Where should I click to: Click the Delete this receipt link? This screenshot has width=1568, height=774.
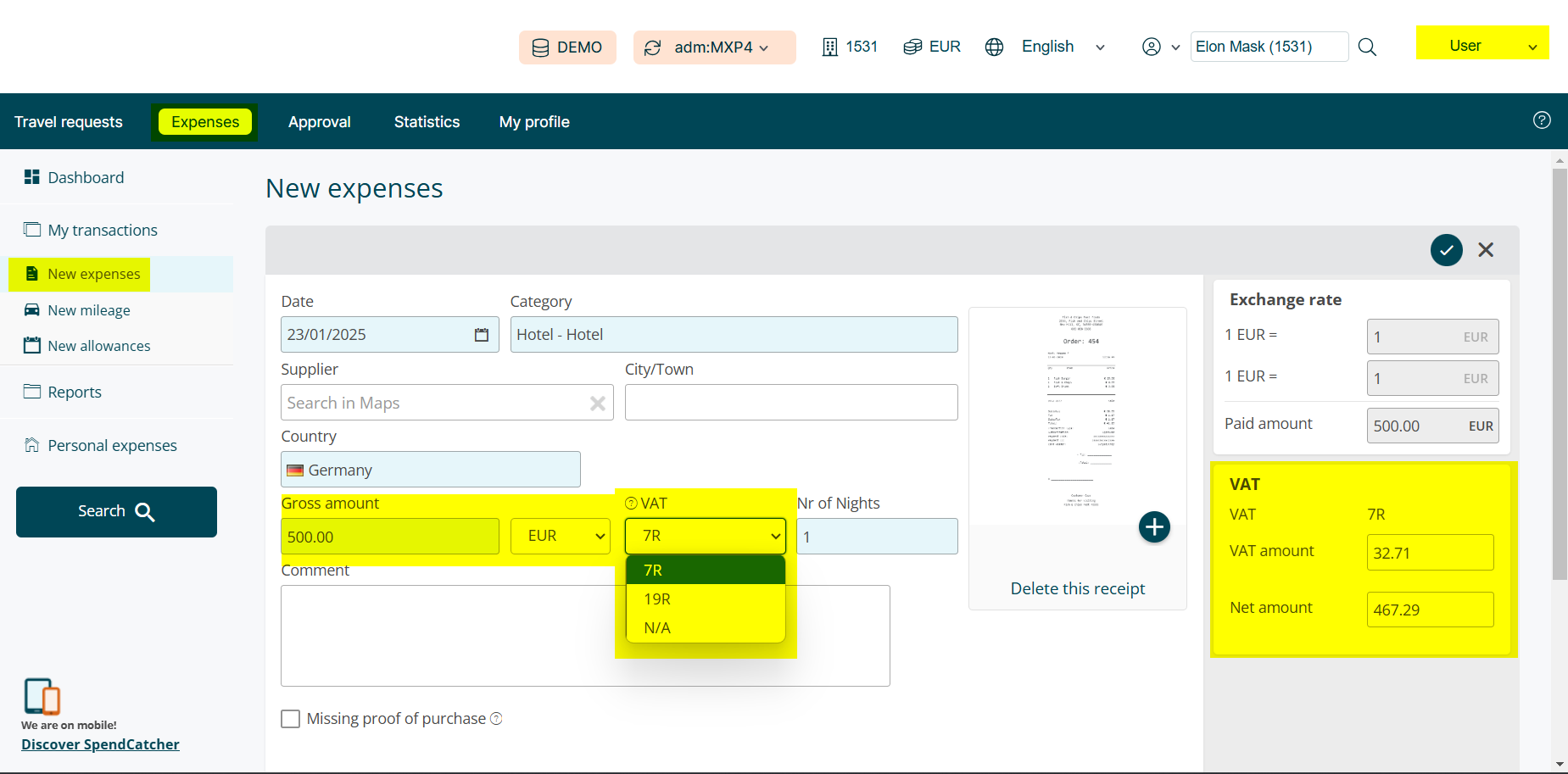pyautogui.click(x=1077, y=588)
